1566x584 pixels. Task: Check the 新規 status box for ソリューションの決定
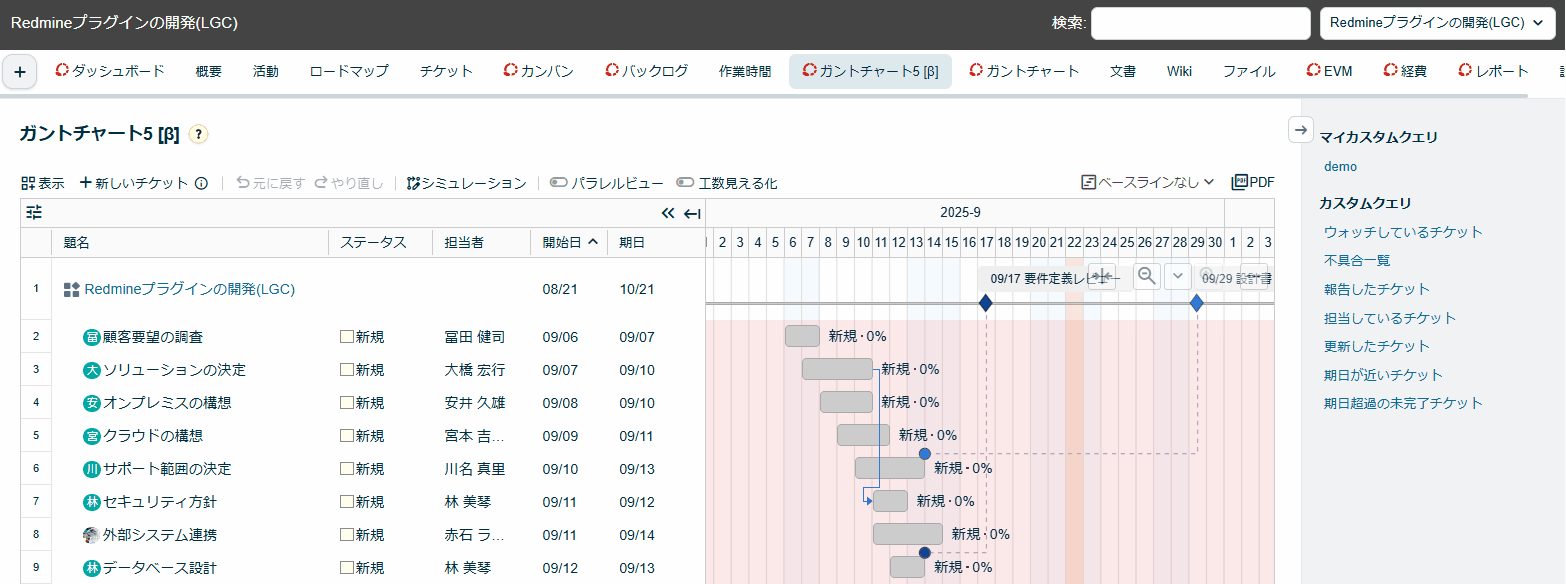347,370
